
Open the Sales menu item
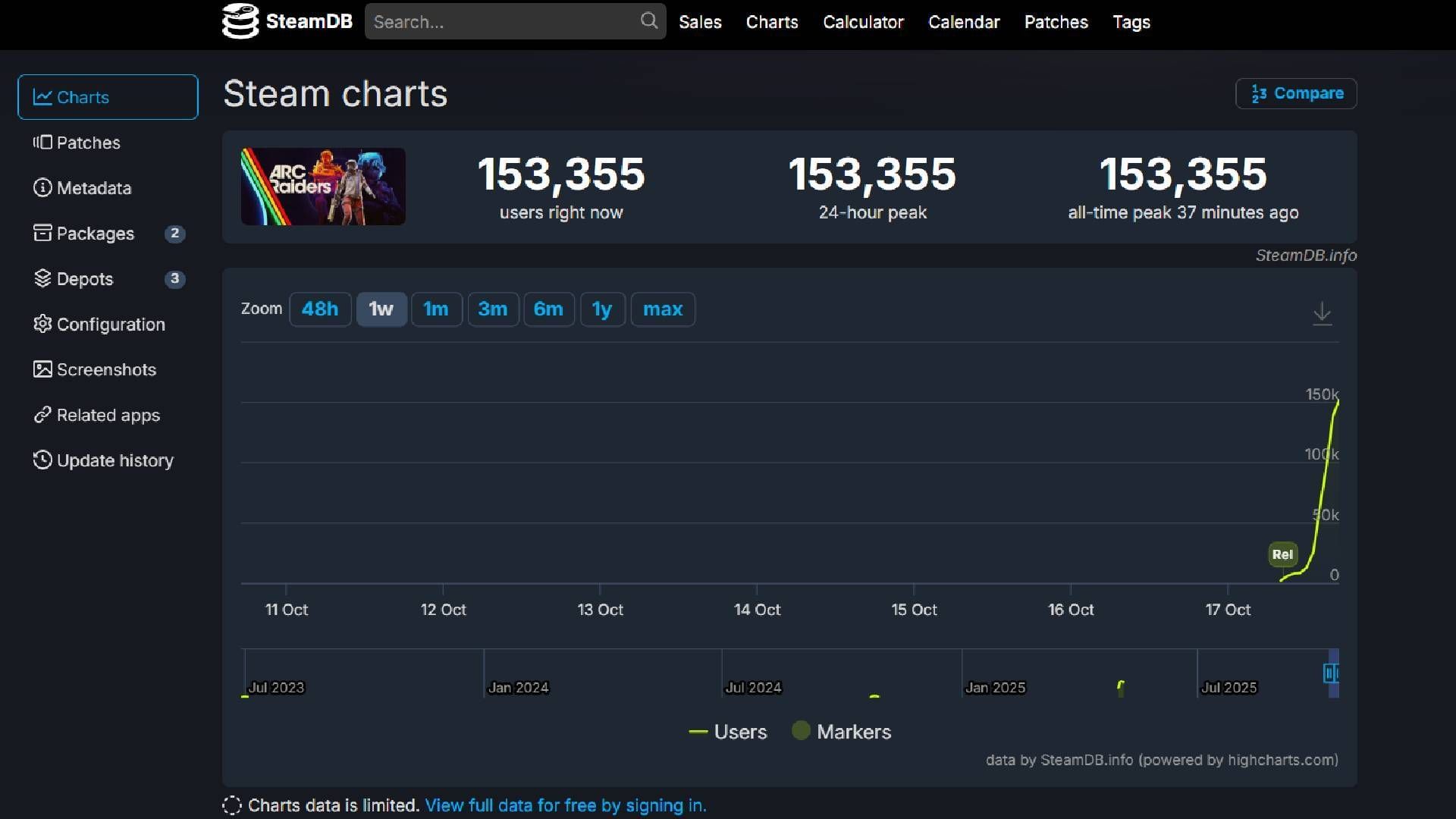tap(699, 22)
